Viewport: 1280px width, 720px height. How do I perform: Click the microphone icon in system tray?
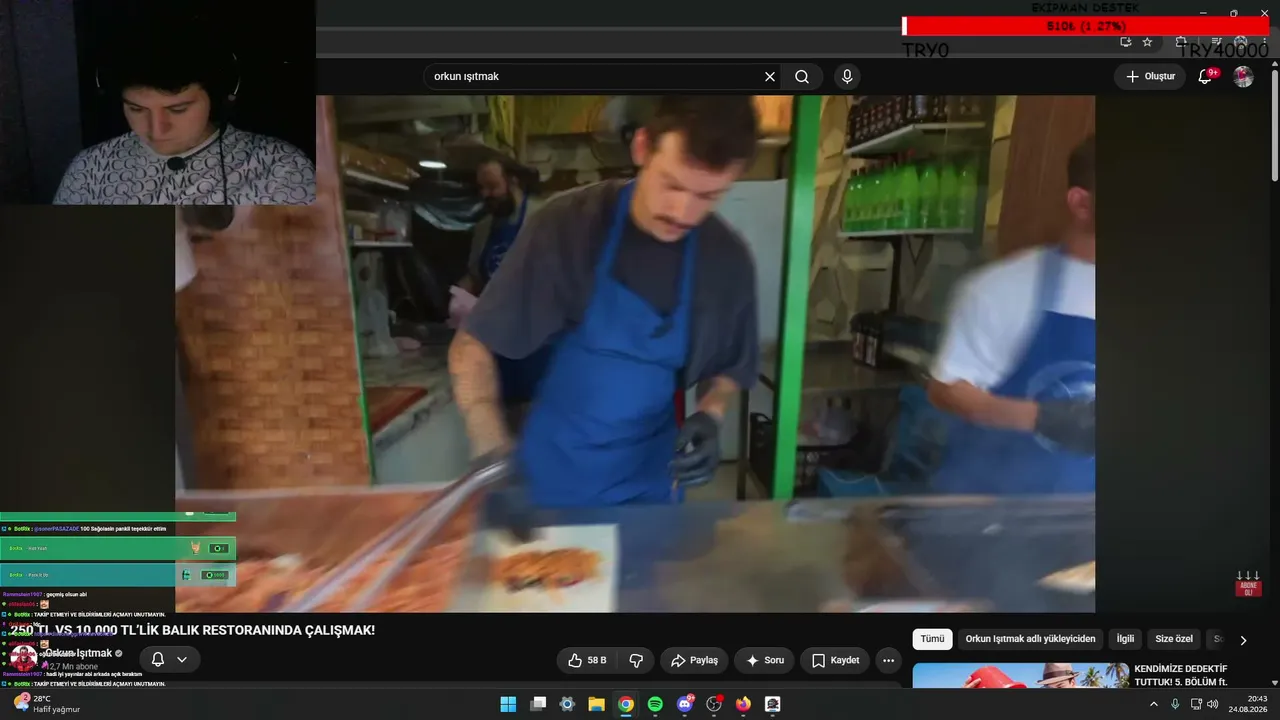1175,704
